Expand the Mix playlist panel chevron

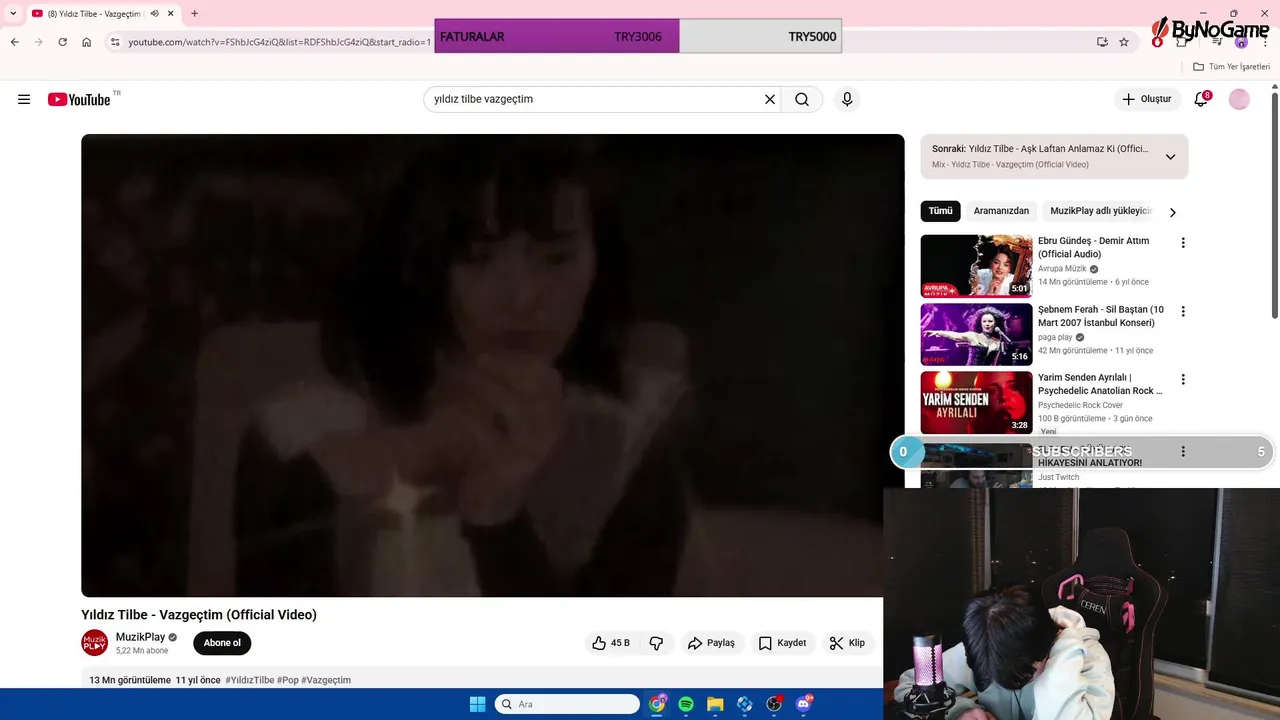(x=1170, y=157)
